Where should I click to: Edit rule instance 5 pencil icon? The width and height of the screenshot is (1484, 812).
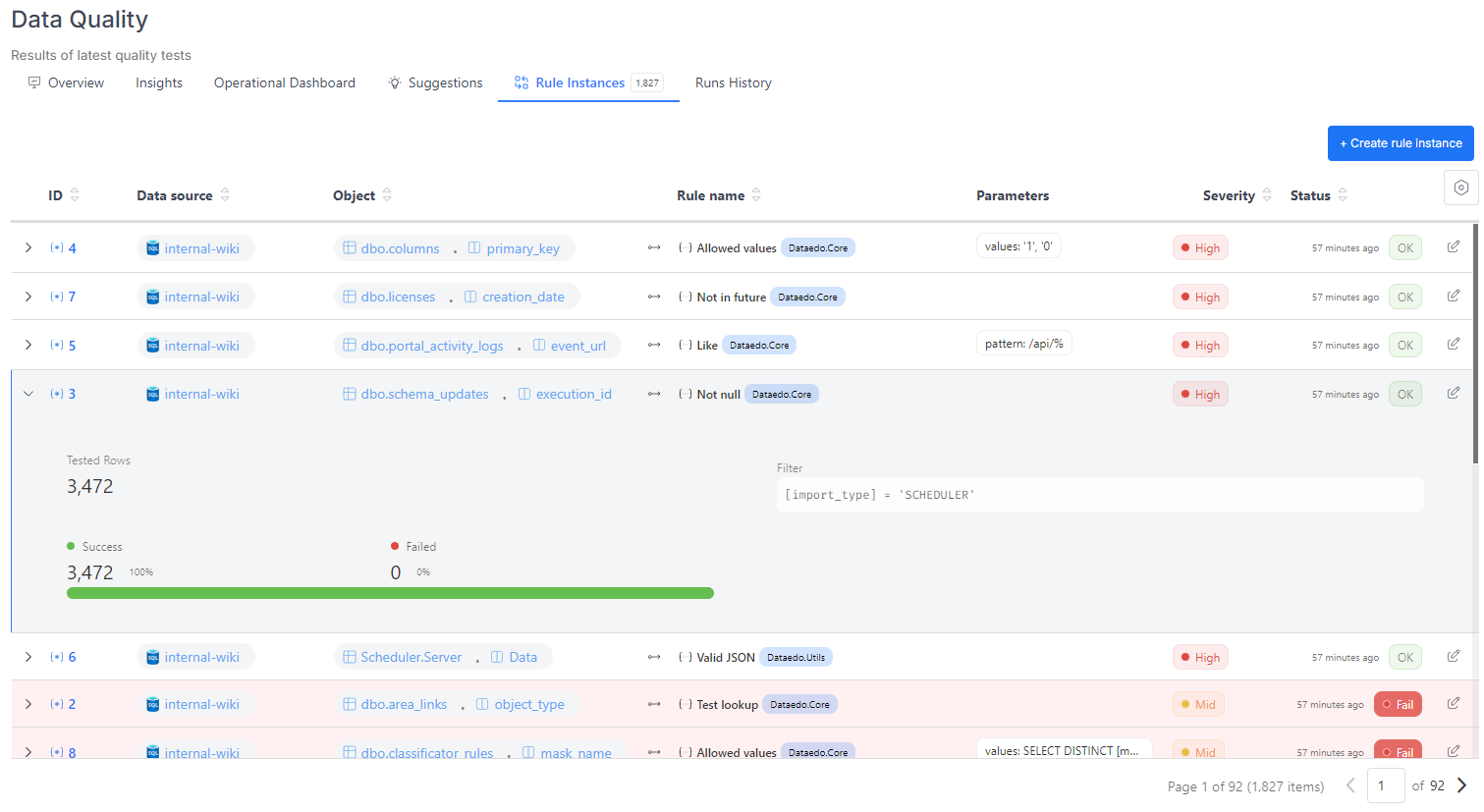1454,344
